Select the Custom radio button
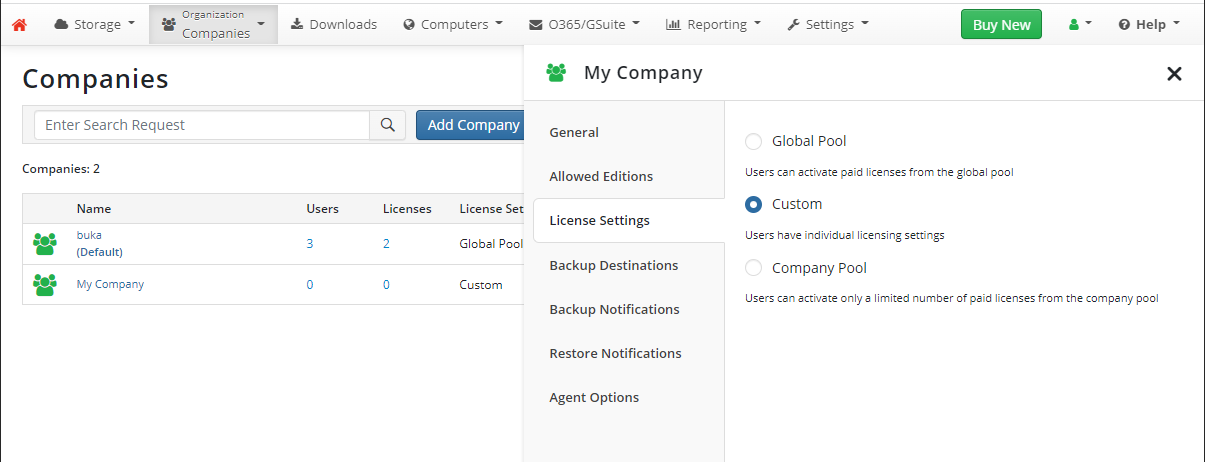The image size is (1205, 462). [x=754, y=204]
